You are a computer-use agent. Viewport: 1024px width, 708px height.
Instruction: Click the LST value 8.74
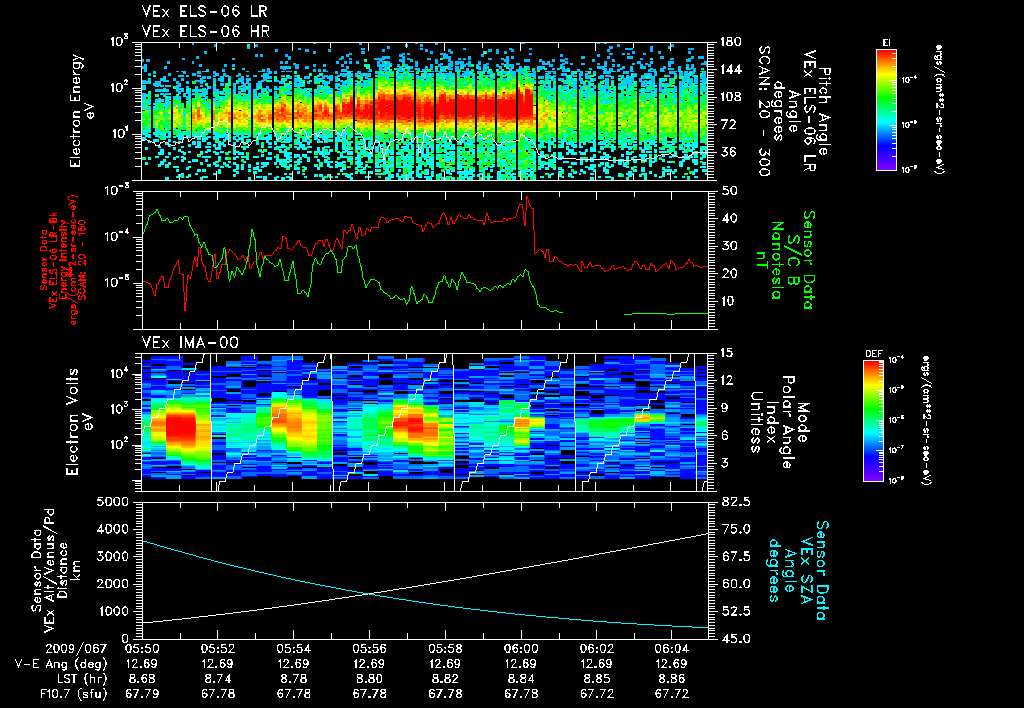point(218,679)
